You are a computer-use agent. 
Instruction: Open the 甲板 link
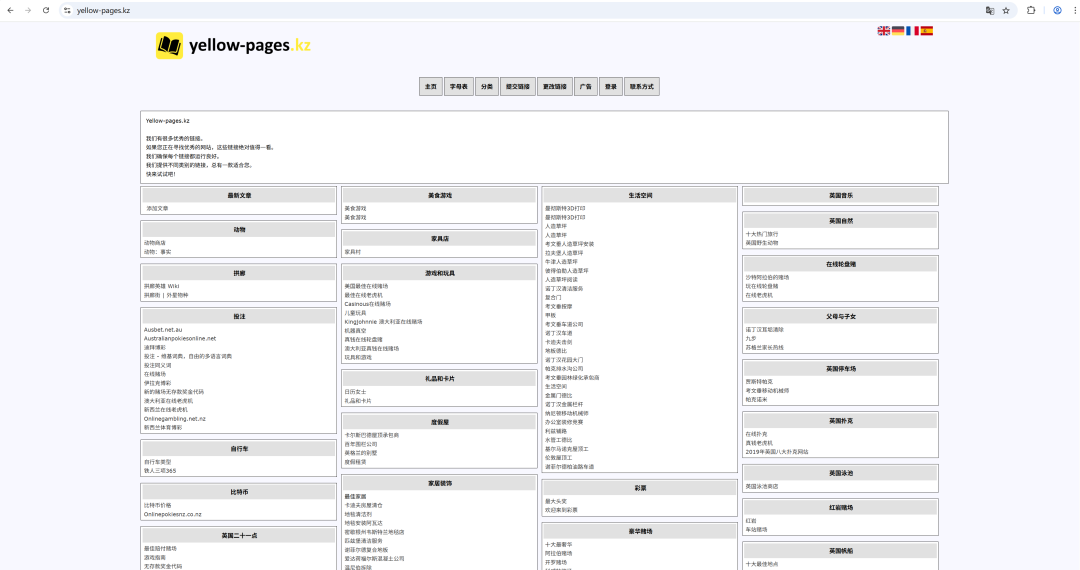tap(550, 315)
